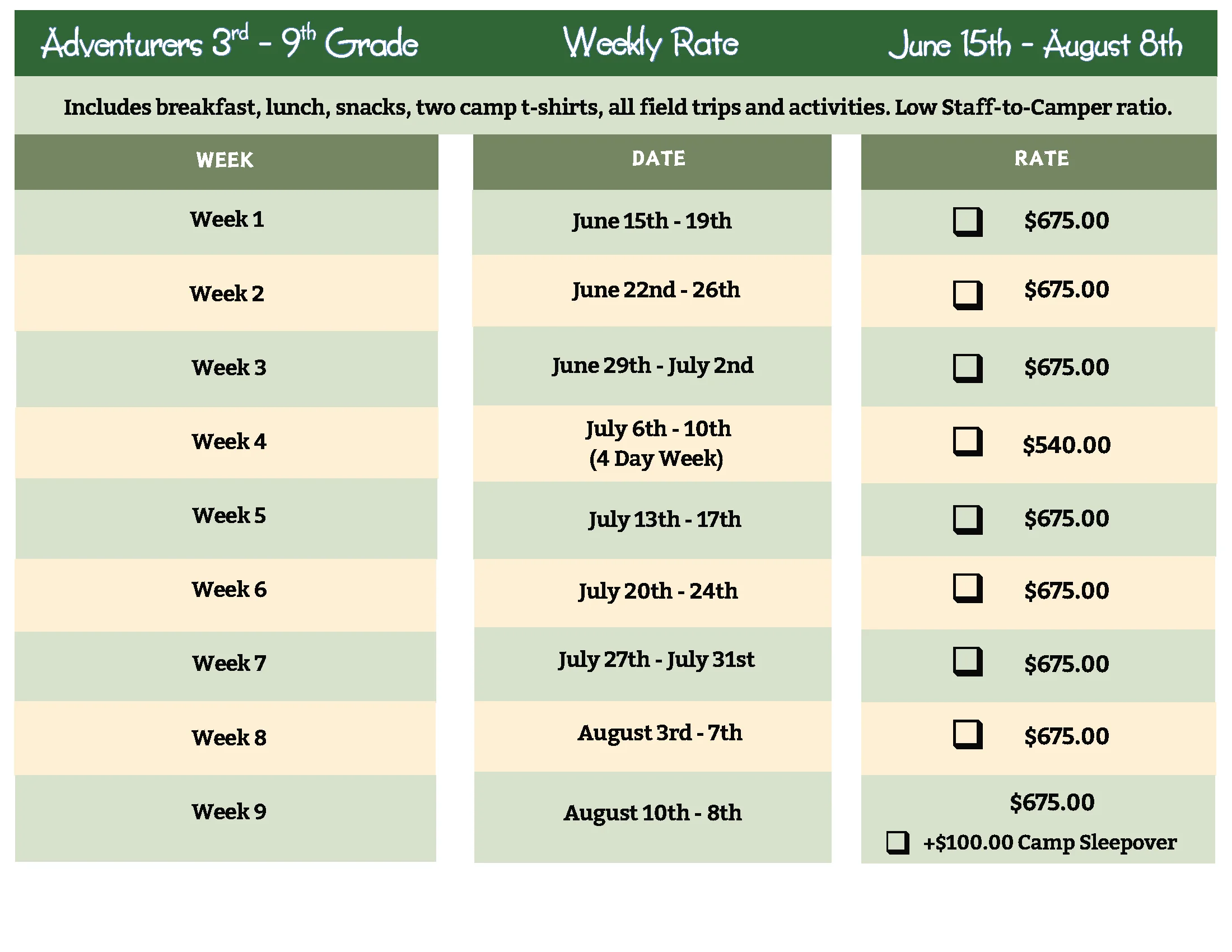Check the Week 4 $540.00 box
This screenshot has height=952, width=1232.
(967, 441)
